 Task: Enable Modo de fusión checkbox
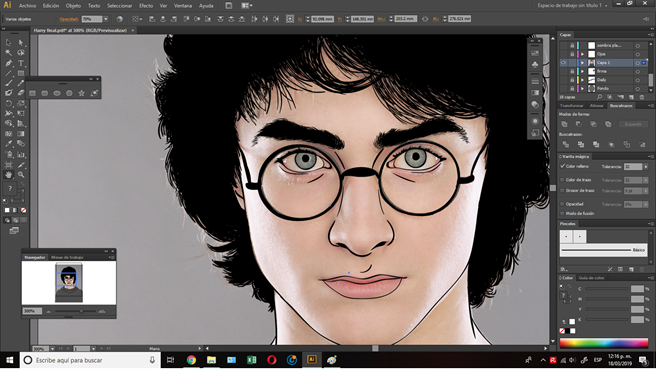pos(562,213)
